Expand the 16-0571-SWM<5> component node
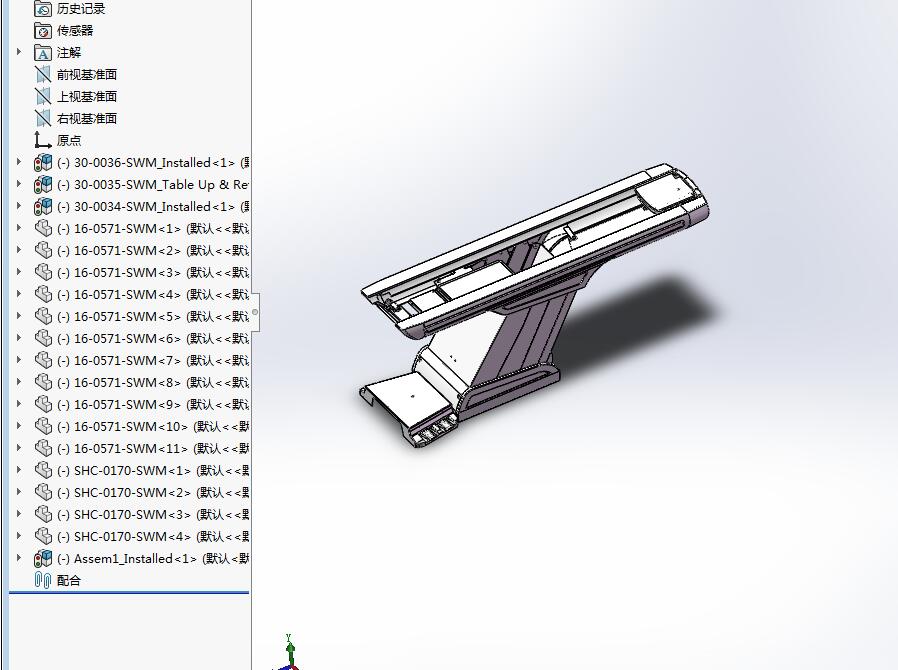The height and width of the screenshot is (670, 898). click(18, 316)
